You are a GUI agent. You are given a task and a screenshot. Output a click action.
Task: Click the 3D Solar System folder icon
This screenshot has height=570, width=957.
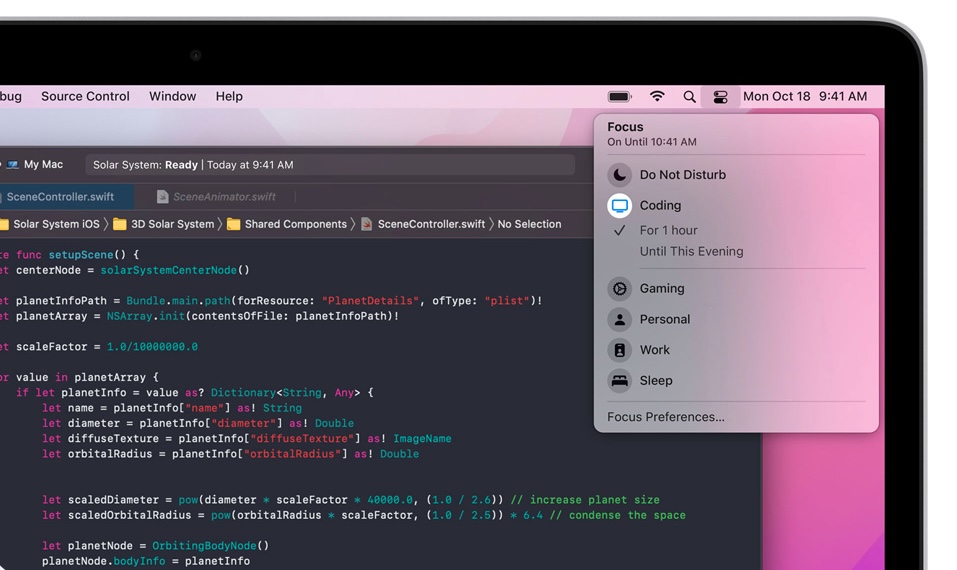(x=120, y=224)
